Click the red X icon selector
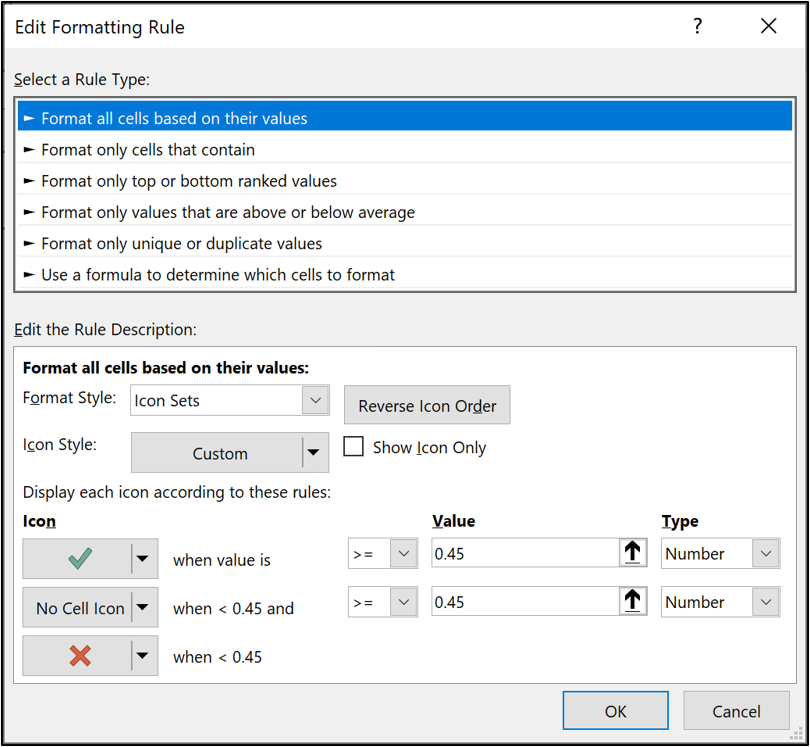The image size is (810, 747). pyautogui.click(x=78, y=656)
